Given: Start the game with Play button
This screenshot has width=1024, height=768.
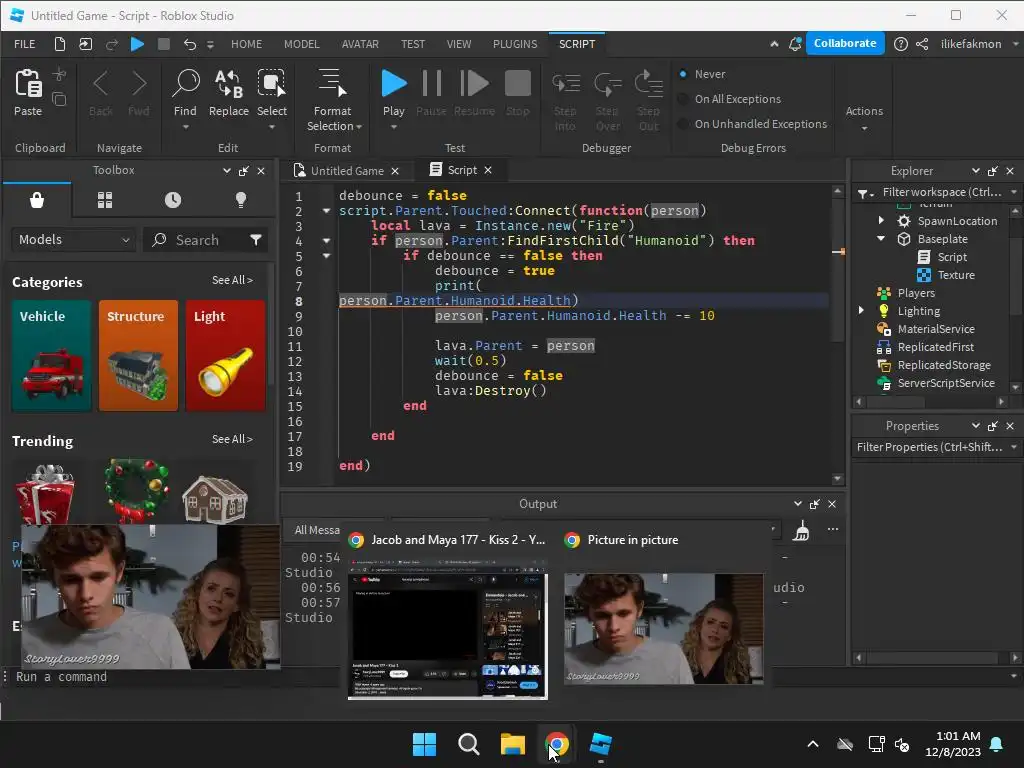Looking at the screenshot, I should 394,84.
